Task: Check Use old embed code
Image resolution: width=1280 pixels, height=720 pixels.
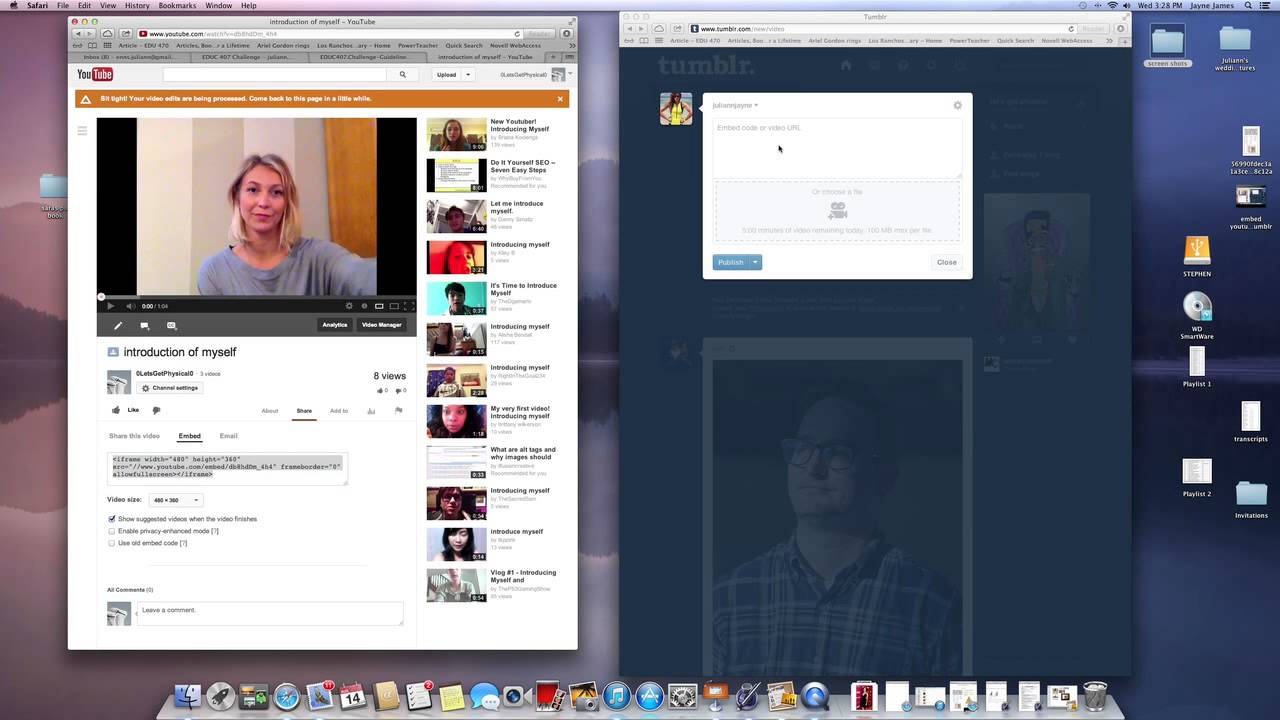Action: coord(112,543)
